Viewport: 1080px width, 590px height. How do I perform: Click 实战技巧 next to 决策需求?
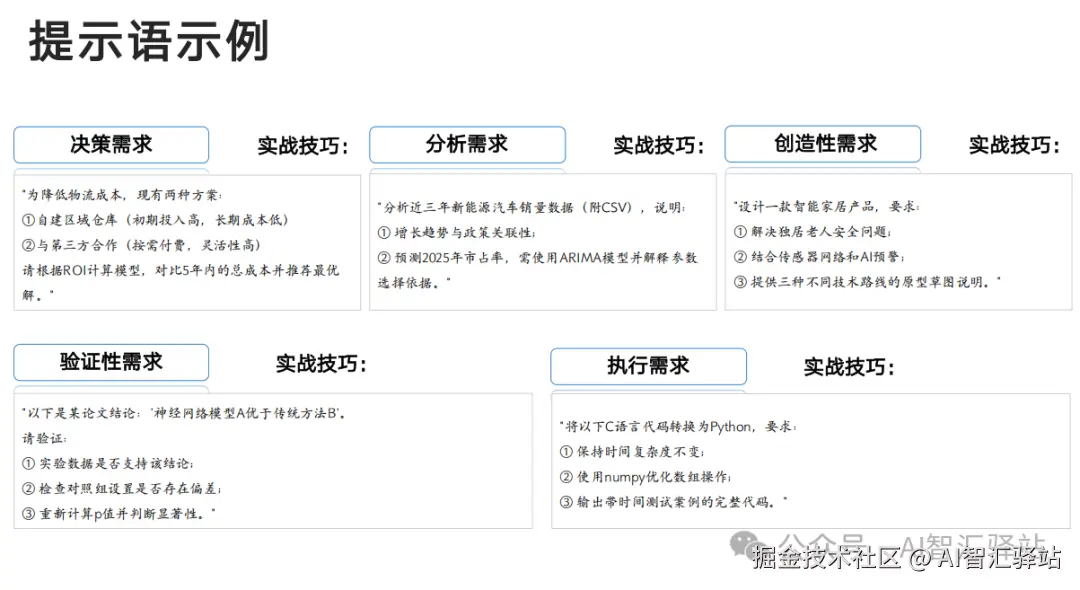pyautogui.click(x=300, y=144)
